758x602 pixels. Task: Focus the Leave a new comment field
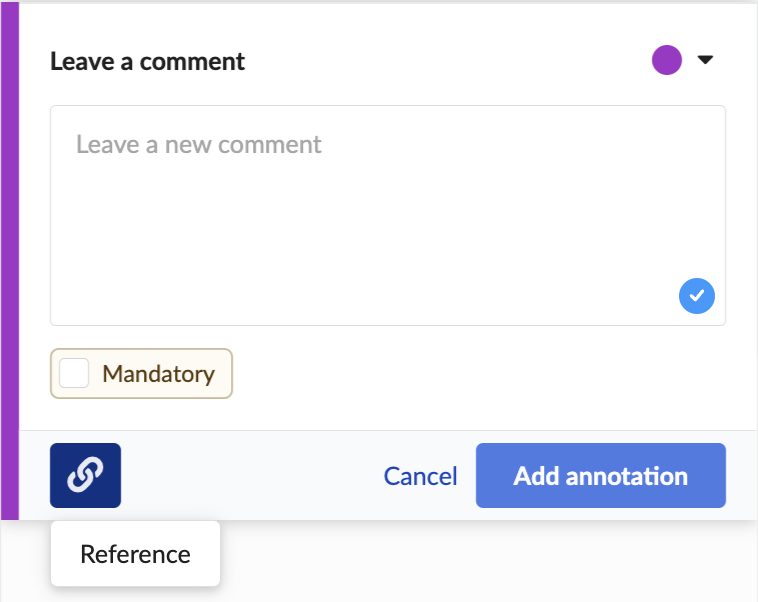pos(388,215)
